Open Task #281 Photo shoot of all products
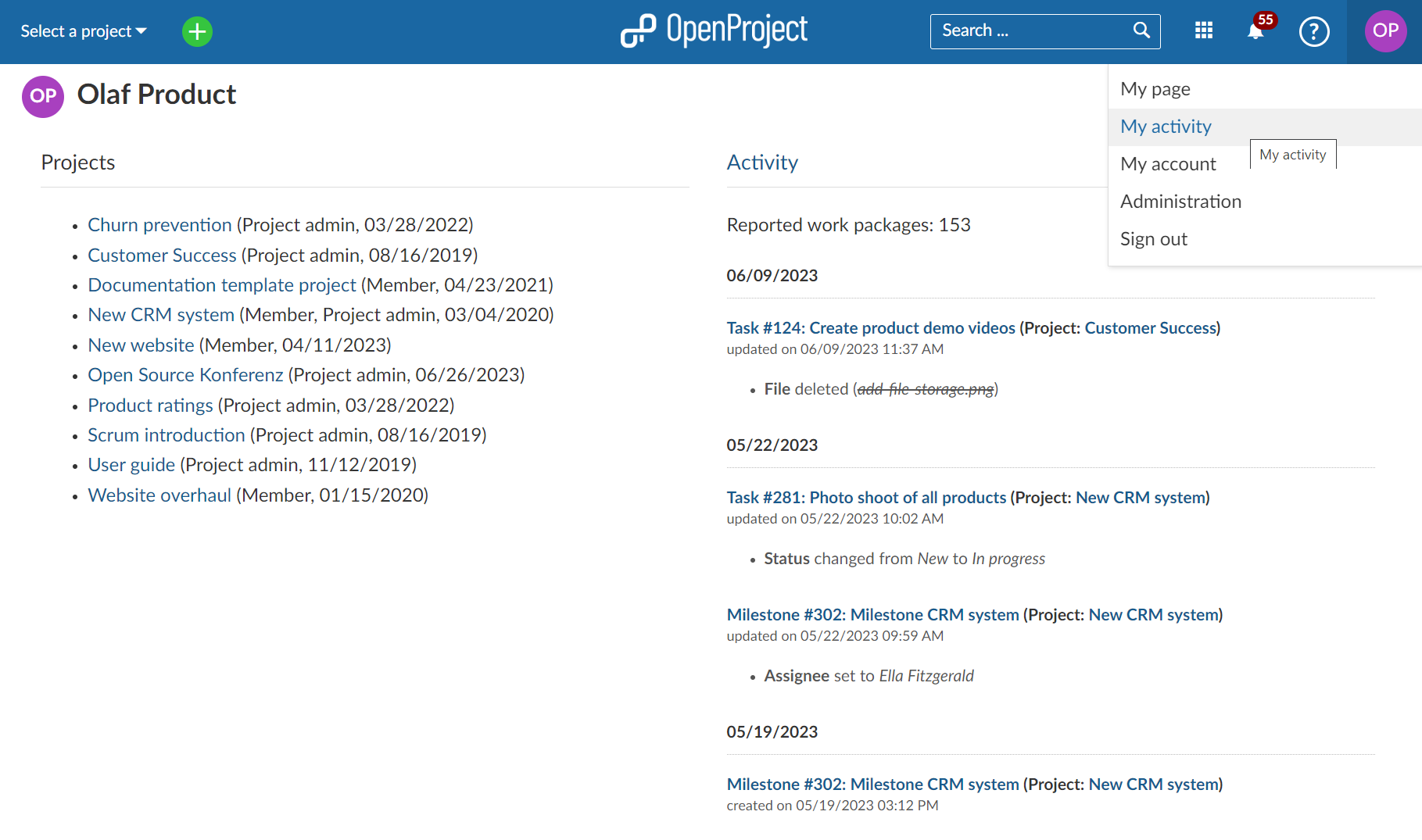Image resolution: width=1422 pixels, height=840 pixels. coord(866,498)
